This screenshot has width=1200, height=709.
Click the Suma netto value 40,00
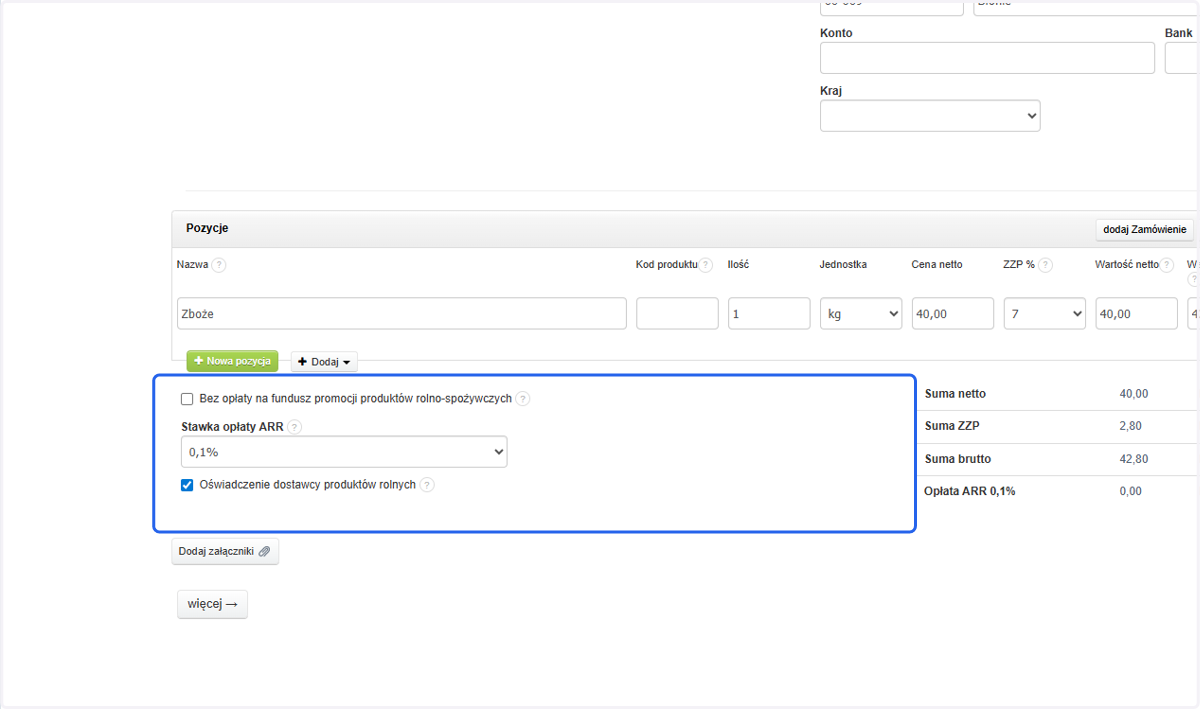[x=1134, y=394]
